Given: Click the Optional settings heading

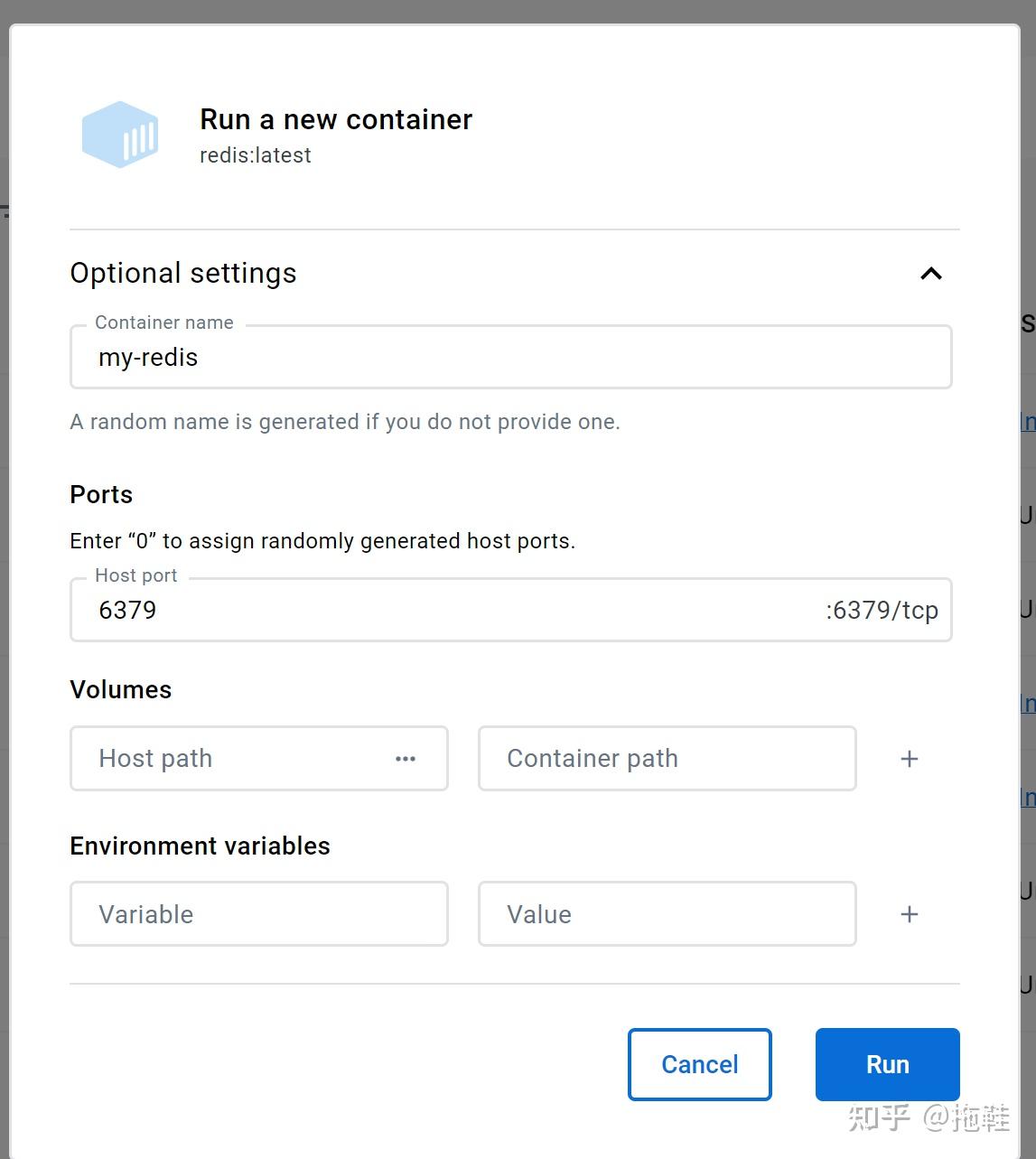Looking at the screenshot, I should (x=183, y=273).
